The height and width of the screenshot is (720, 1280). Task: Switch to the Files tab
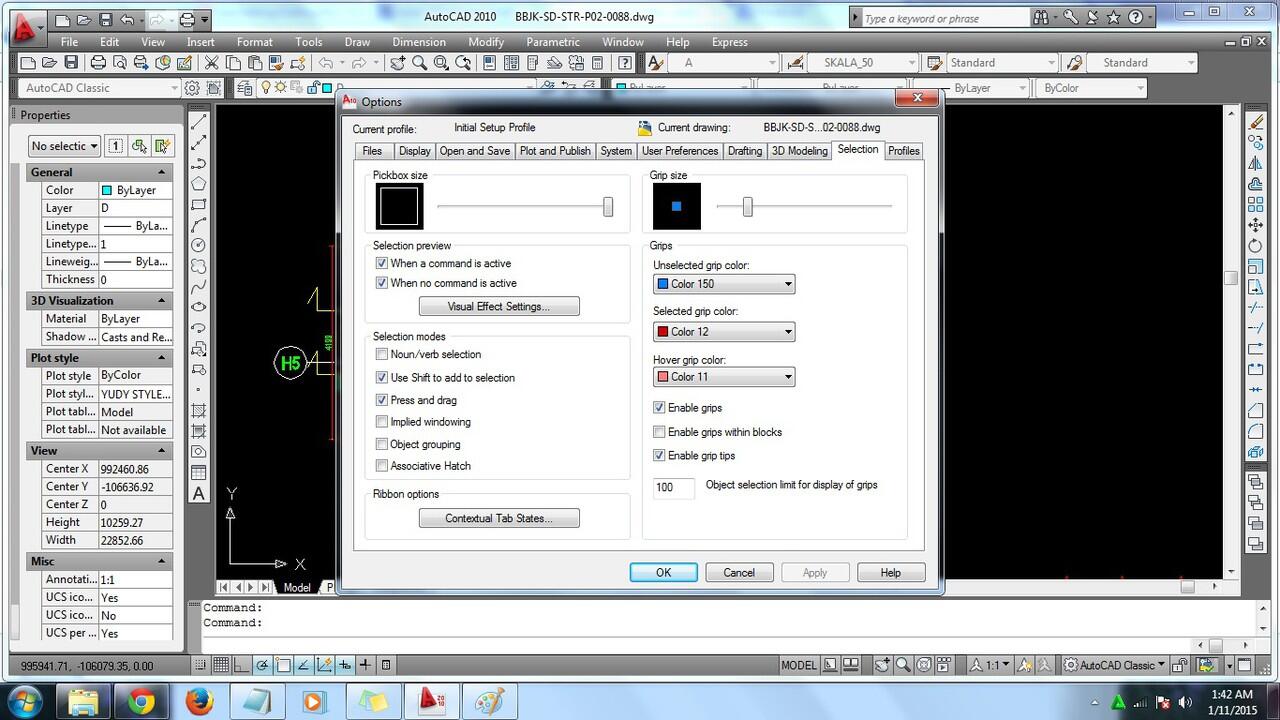pyautogui.click(x=372, y=151)
